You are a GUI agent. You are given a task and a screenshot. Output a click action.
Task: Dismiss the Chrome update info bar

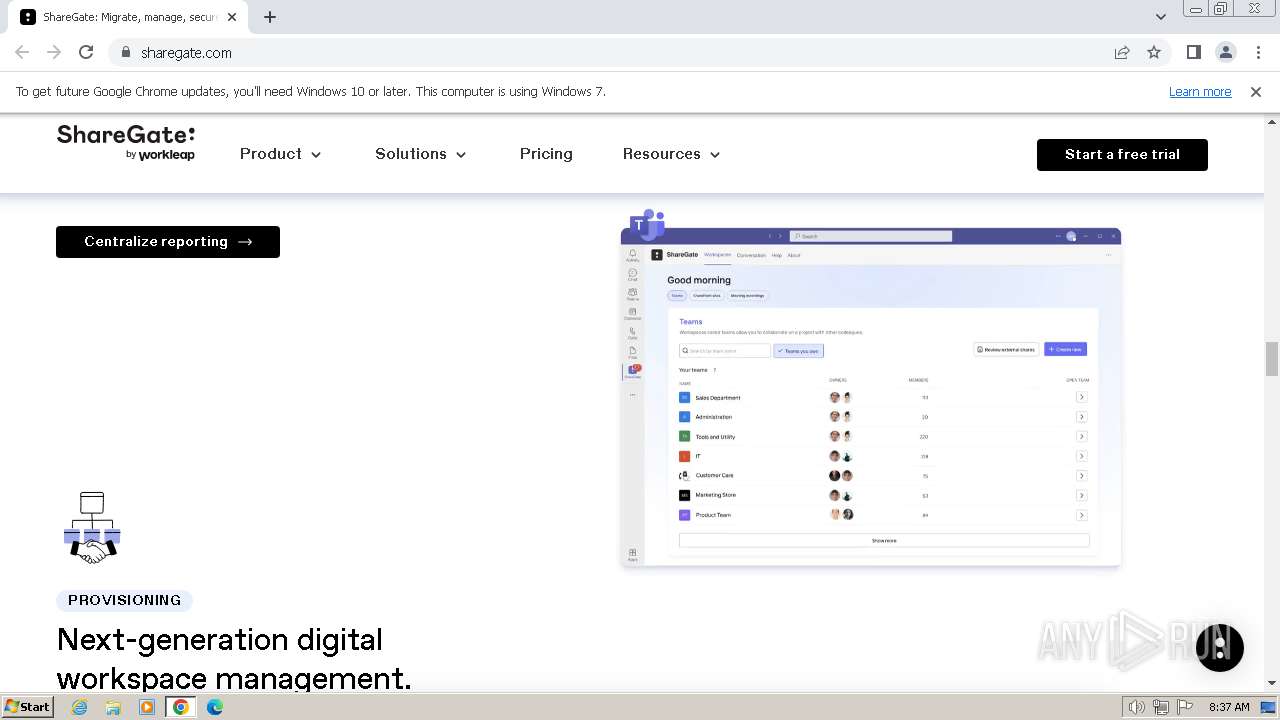[1256, 92]
